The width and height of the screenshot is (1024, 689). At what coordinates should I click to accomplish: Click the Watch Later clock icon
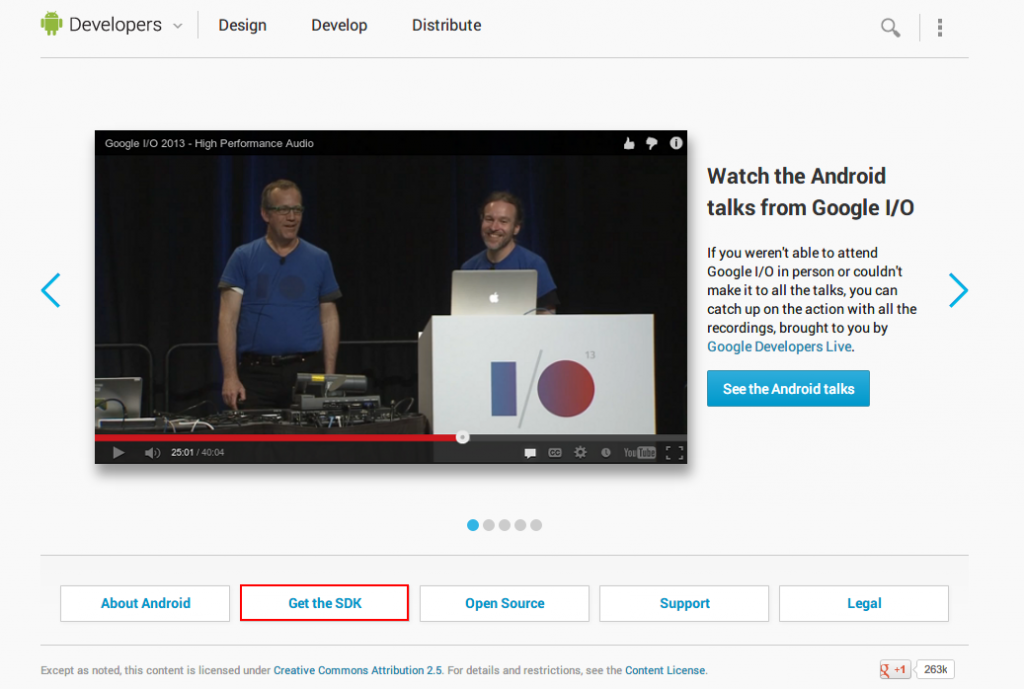[605, 453]
